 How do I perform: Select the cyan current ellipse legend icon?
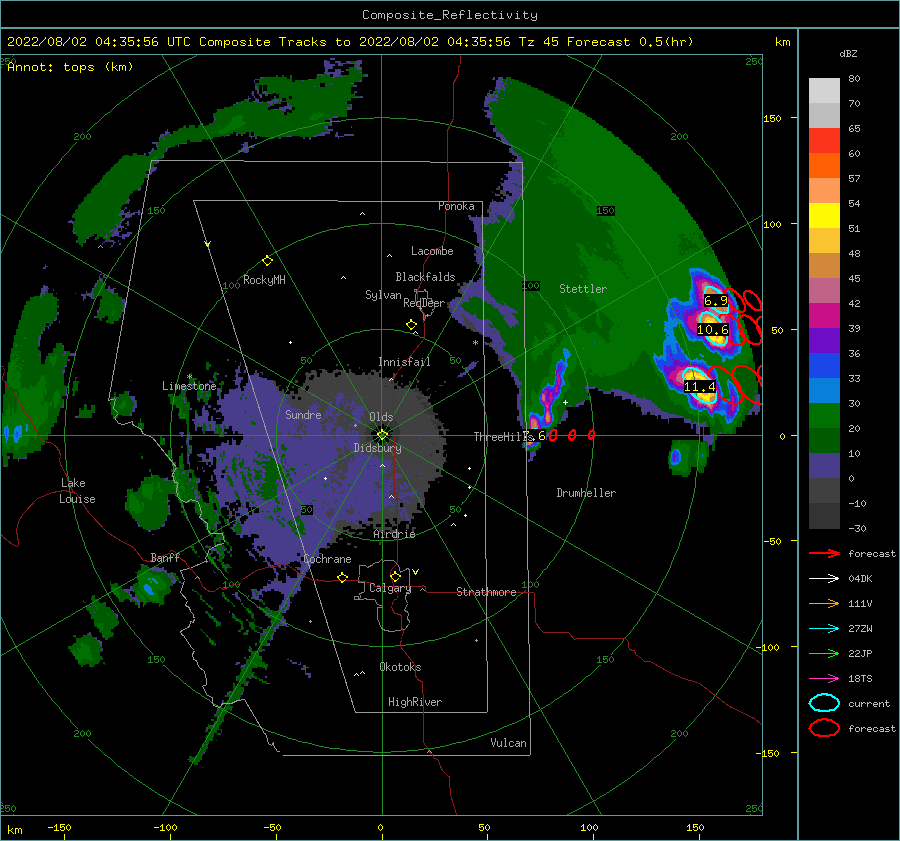click(824, 703)
